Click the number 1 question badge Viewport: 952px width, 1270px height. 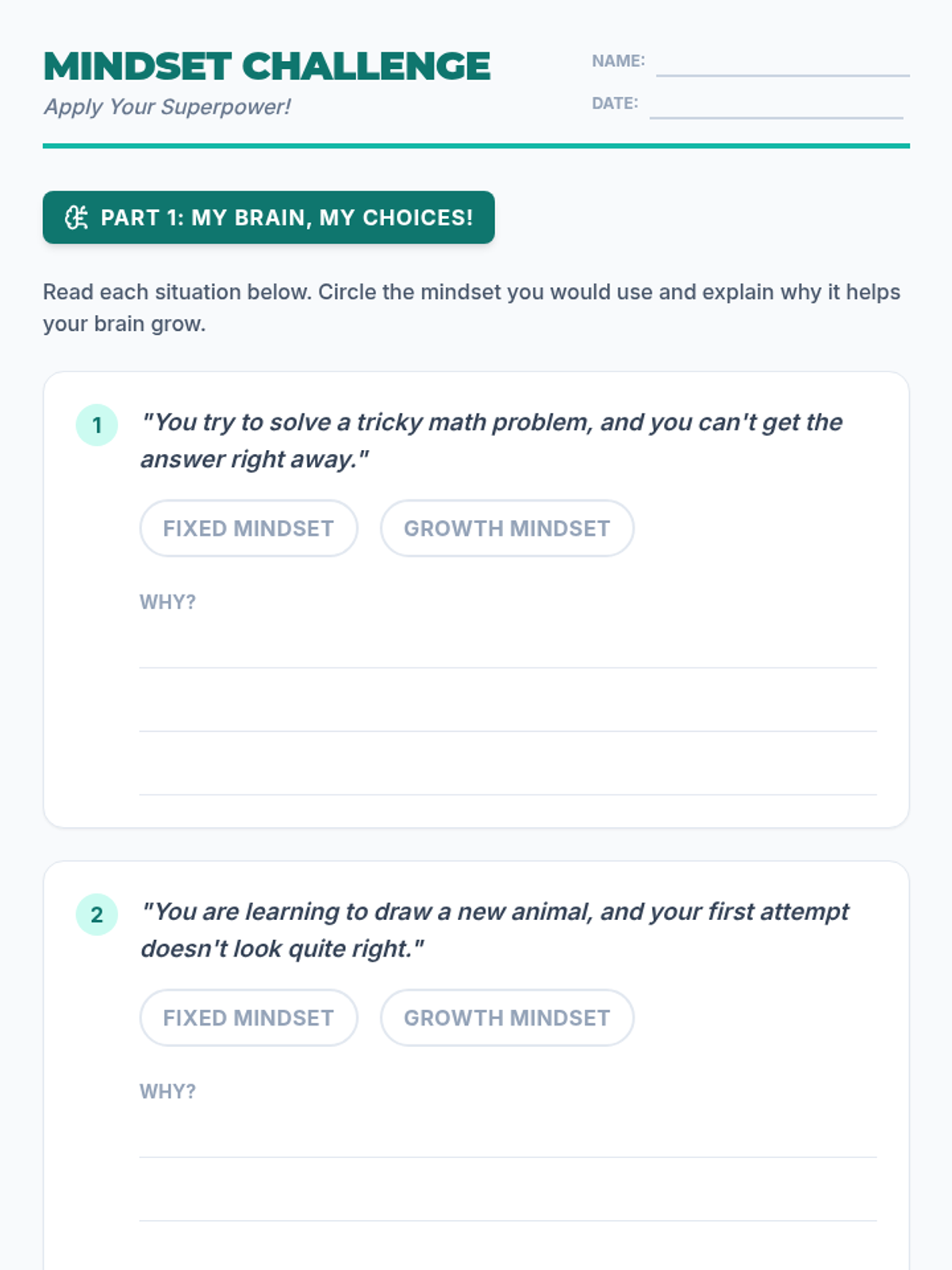97,425
